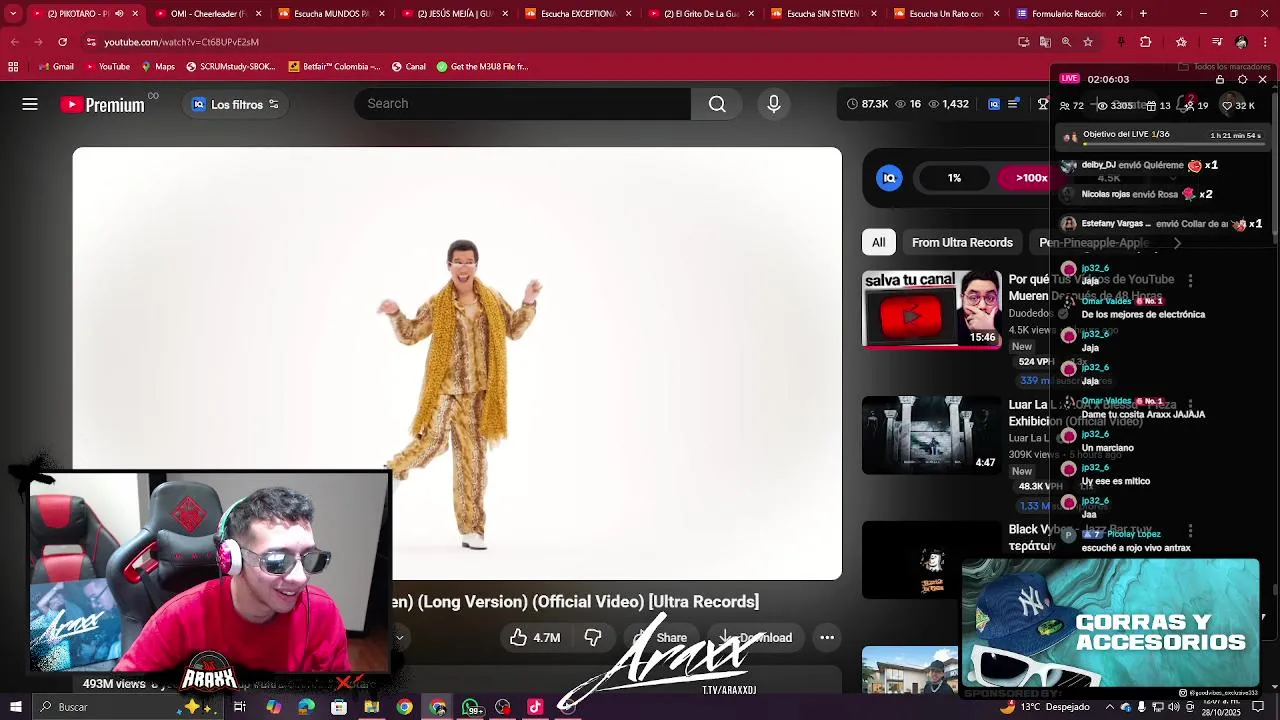Viewport: 1280px width, 720px height.
Task: Select the Pen-Pineapple-Apple chip
Action: click(x=1093, y=242)
